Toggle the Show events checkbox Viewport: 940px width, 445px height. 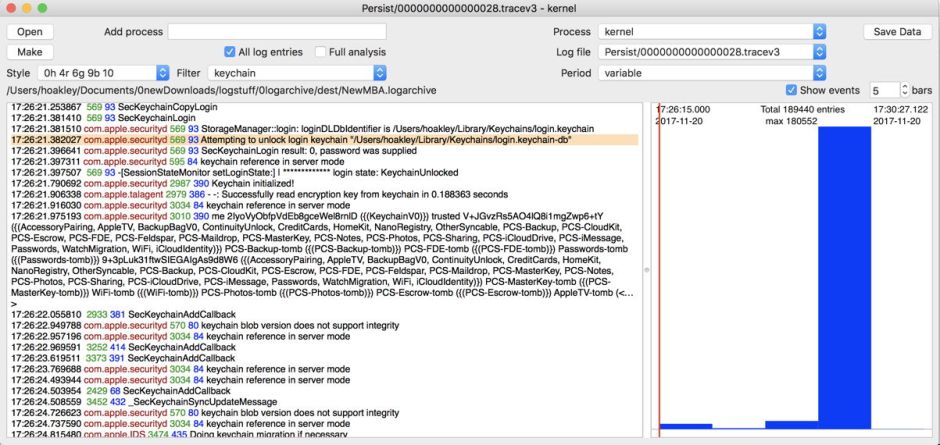pos(792,90)
